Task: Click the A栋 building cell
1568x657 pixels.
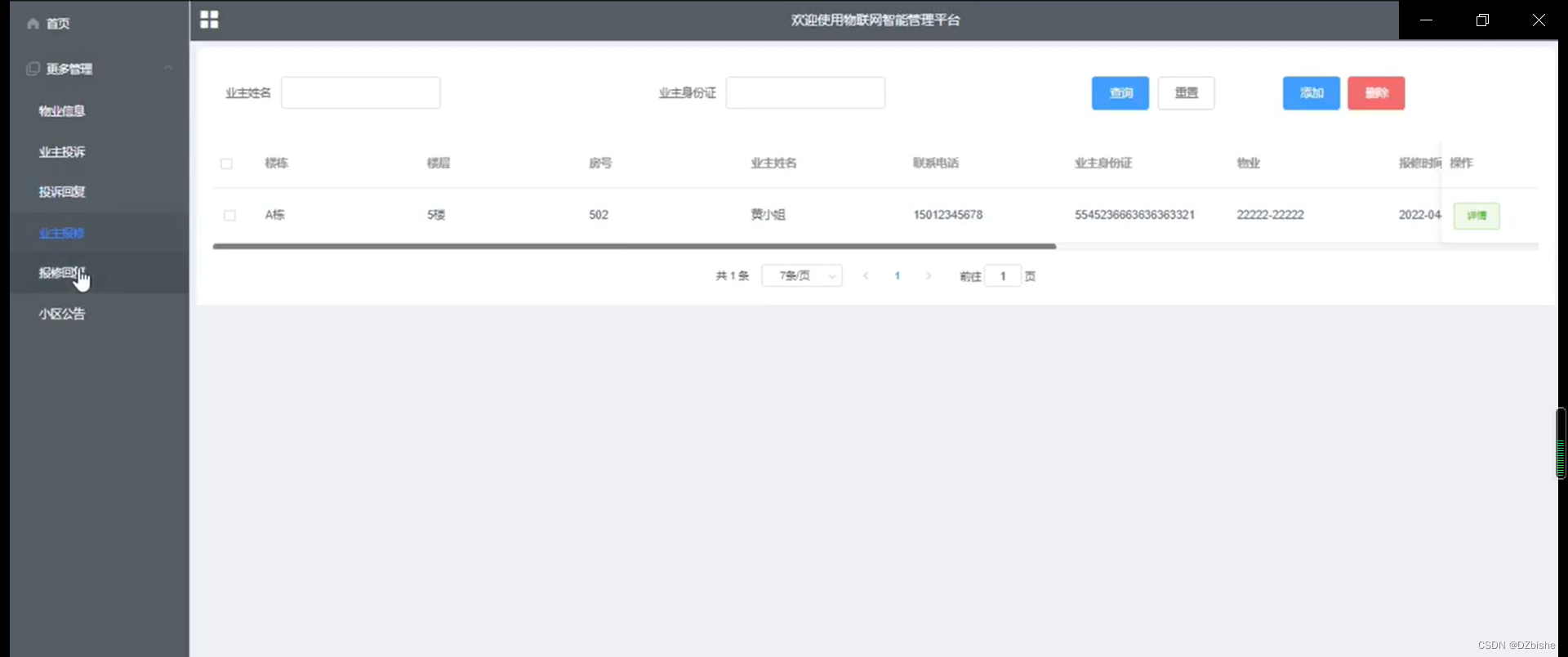Action: [275, 215]
